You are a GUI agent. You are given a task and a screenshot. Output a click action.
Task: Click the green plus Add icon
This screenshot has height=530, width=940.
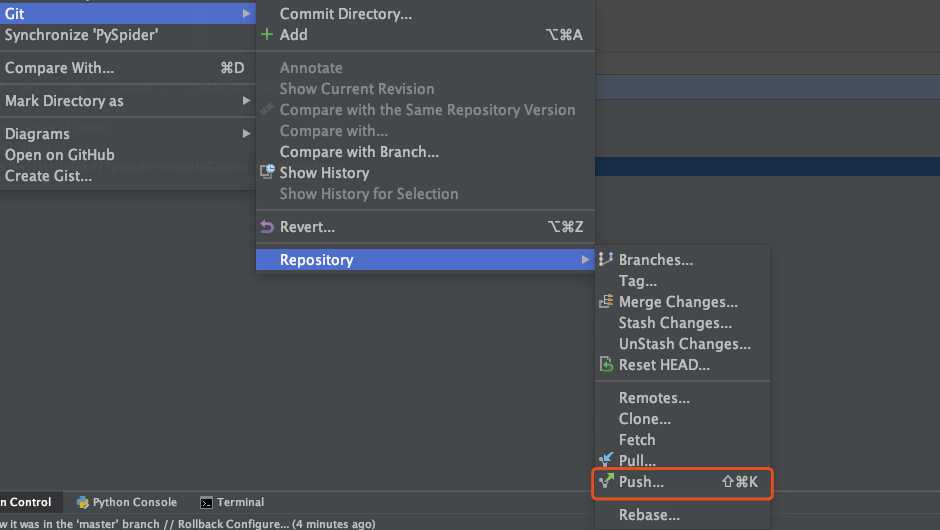point(267,35)
